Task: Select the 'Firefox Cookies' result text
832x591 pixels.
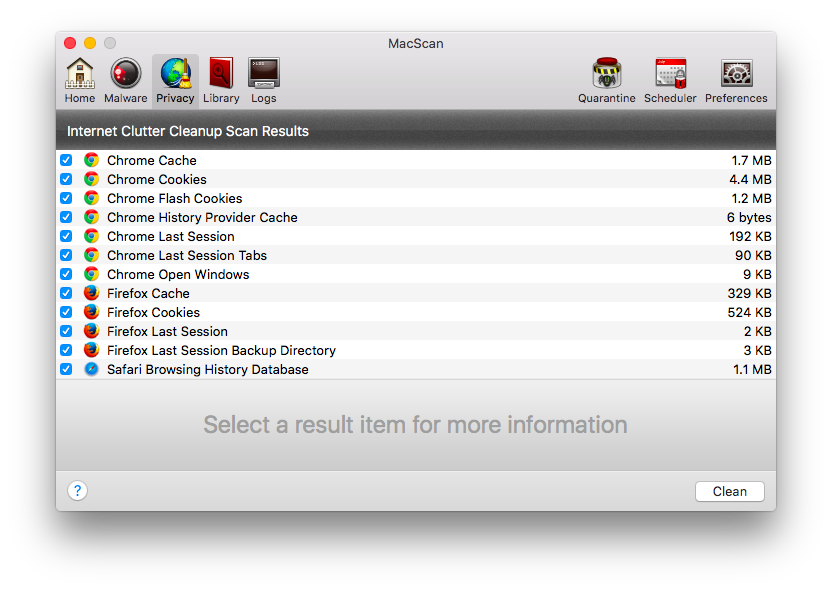Action: tap(153, 312)
